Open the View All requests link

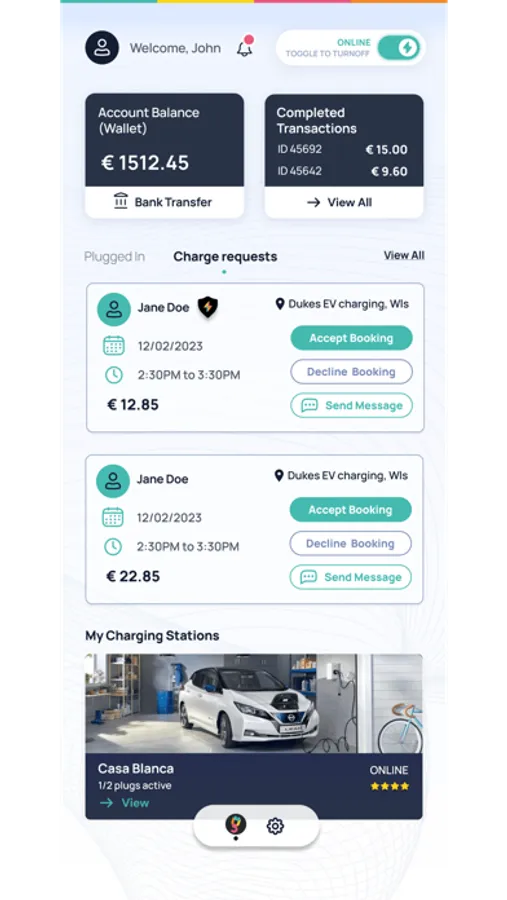pos(404,255)
